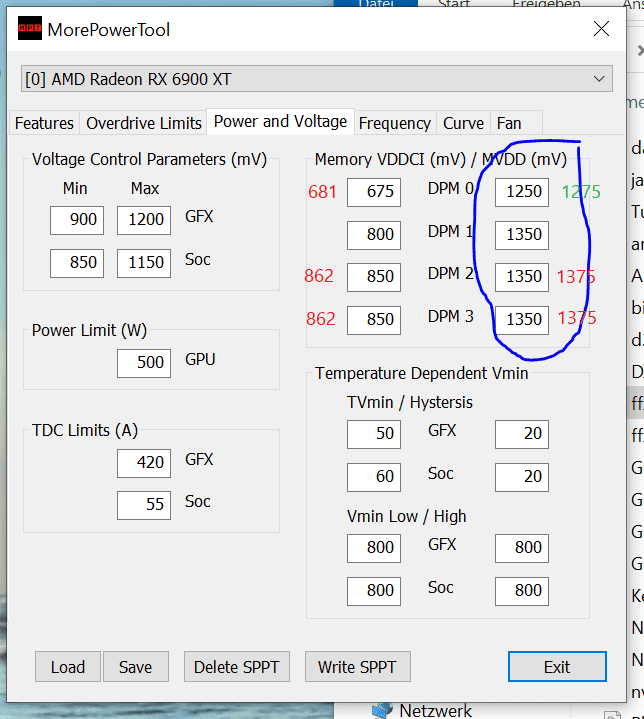Click the DPM 2 VDDCI field 850
This screenshot has height=719, width=644.
374,277
